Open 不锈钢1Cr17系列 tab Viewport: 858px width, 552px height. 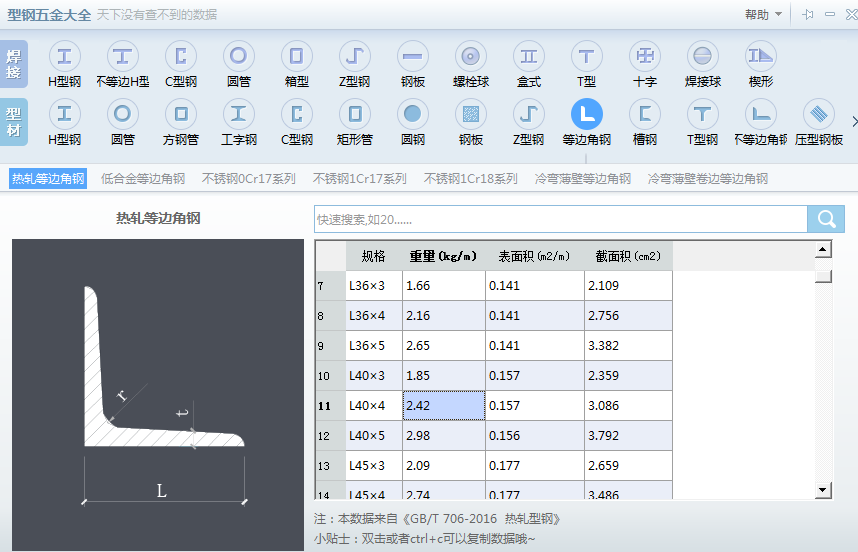360,179
